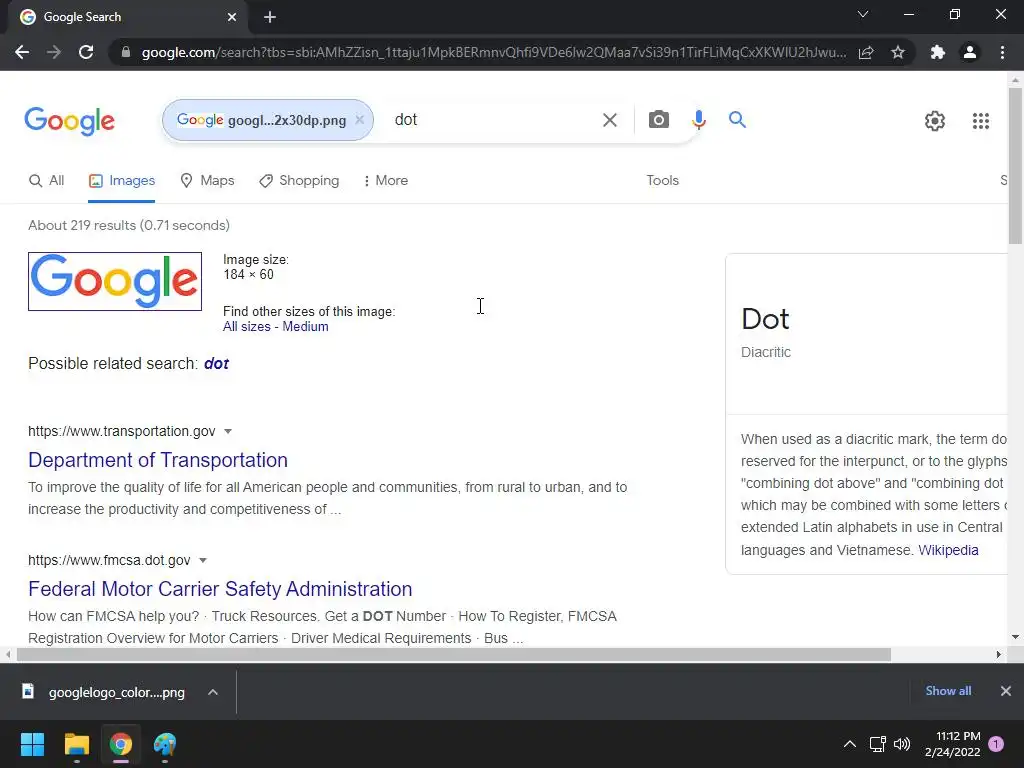Reload the current page
The height and width of the screenshot is (768, 1024).
pos(86,52)
